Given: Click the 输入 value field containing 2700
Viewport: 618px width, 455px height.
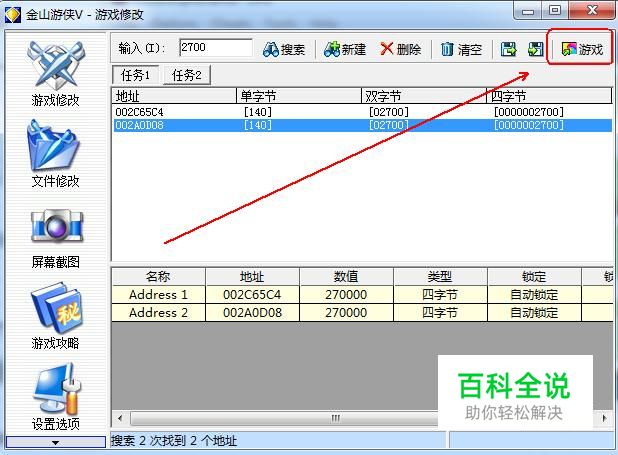Looking at the screenshot, I should pyautogui.click(x=216, y=48).
